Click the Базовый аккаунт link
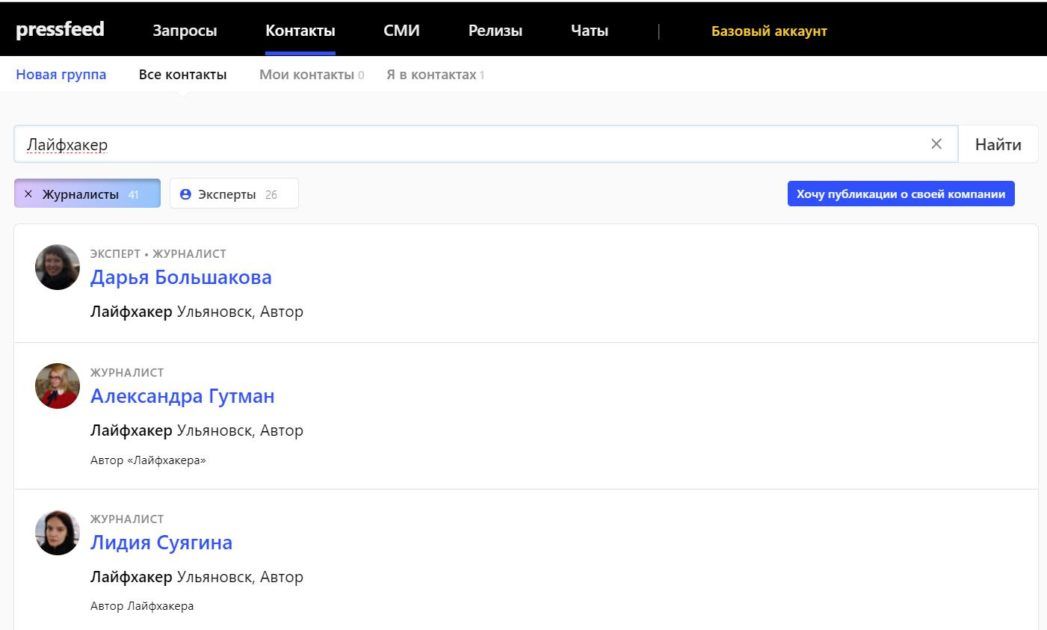 coord(769,31)
